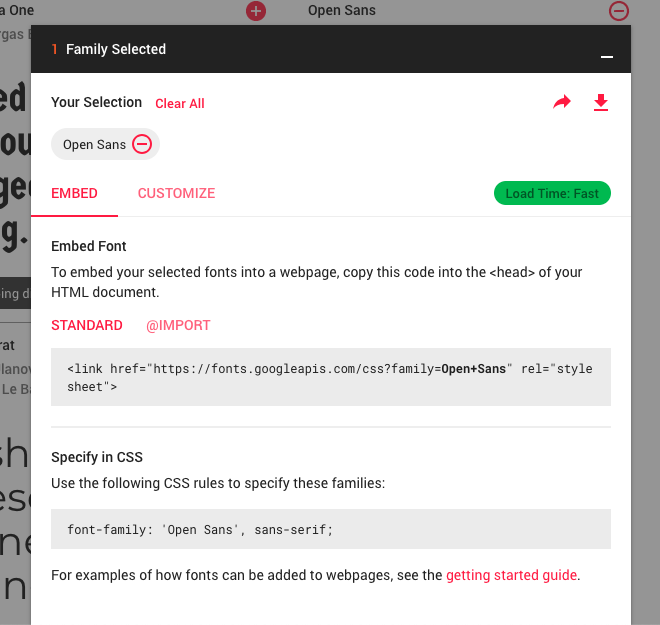Click the Open Sans font card title behind drawer

(342, 10)
